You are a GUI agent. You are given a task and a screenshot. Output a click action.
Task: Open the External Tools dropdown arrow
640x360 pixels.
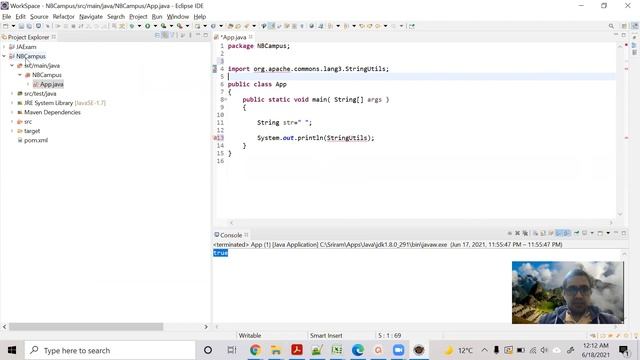click(187, 26)
